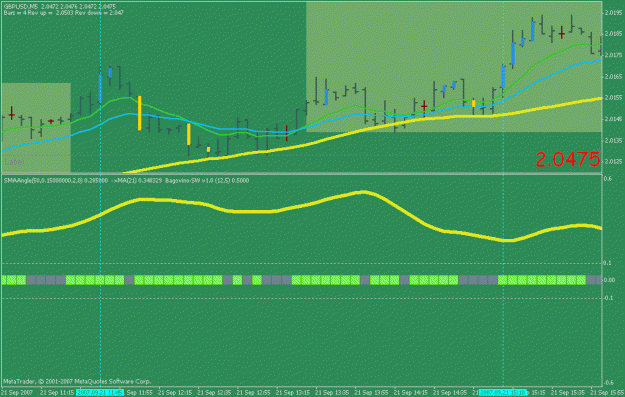Click the '21 Sep 12:55' time axis label
Viewport: 625px width, 397px height.
[x=254, y=393]
